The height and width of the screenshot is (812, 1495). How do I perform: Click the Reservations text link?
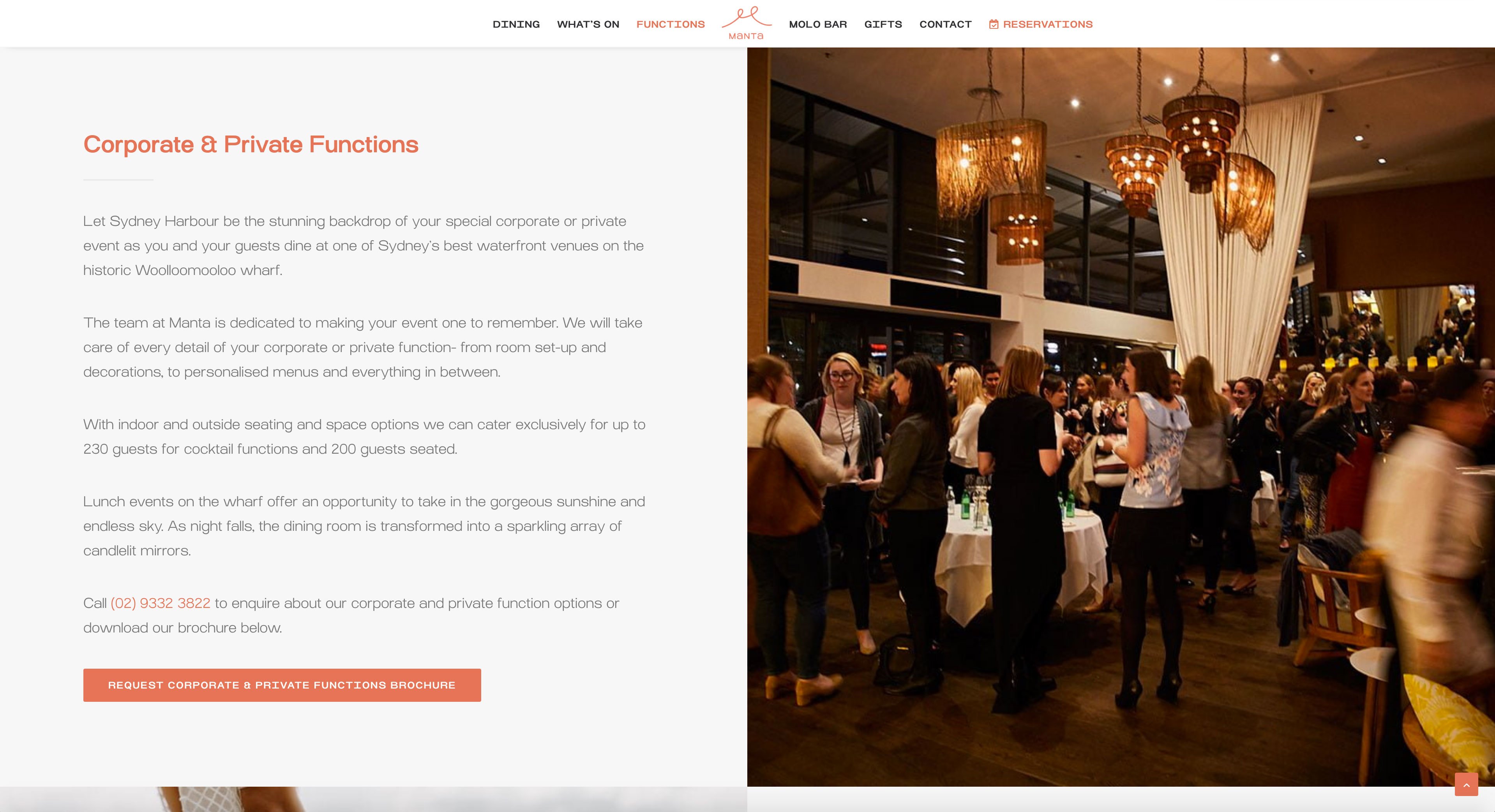coord(1048,25)
